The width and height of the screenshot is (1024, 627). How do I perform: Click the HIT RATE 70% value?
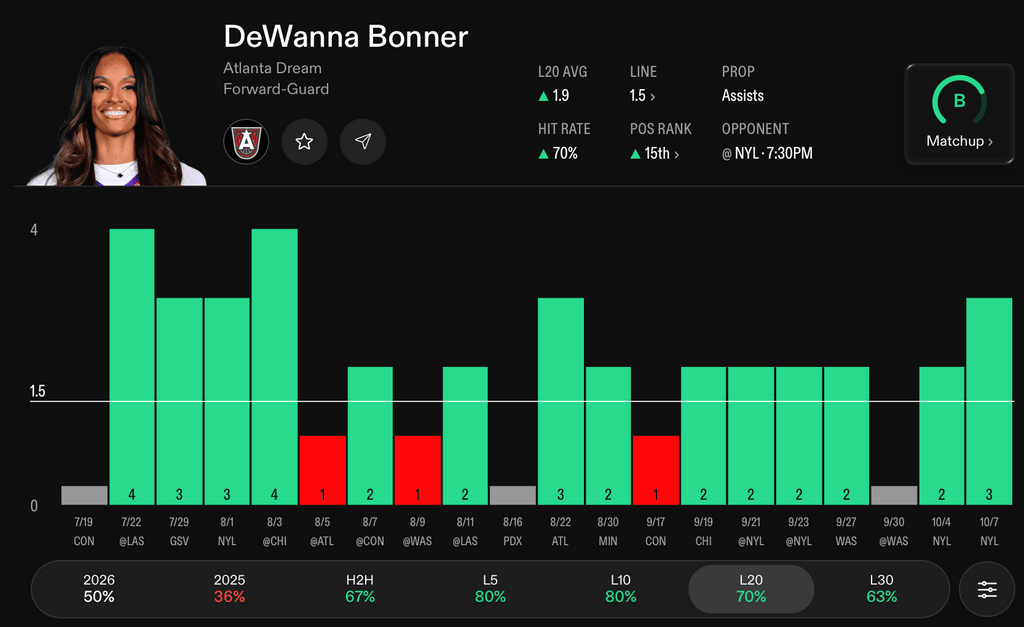(x=558, y=153)
